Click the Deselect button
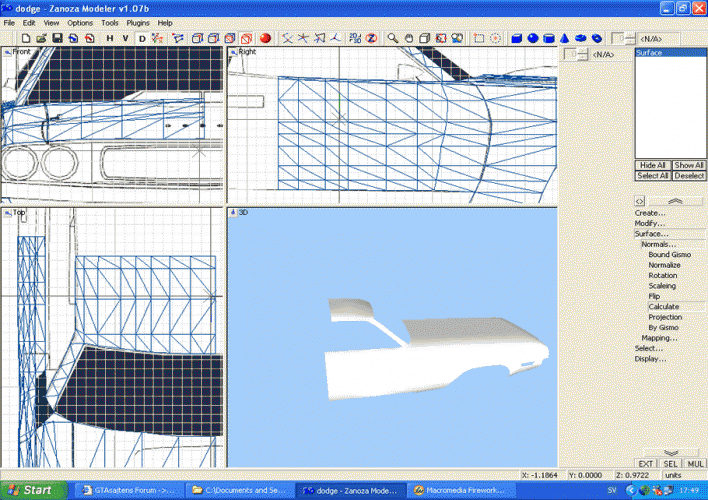Image resolution: width=708 pixels, height=500 pixels. pyautogui.click(x=689, y=176)
